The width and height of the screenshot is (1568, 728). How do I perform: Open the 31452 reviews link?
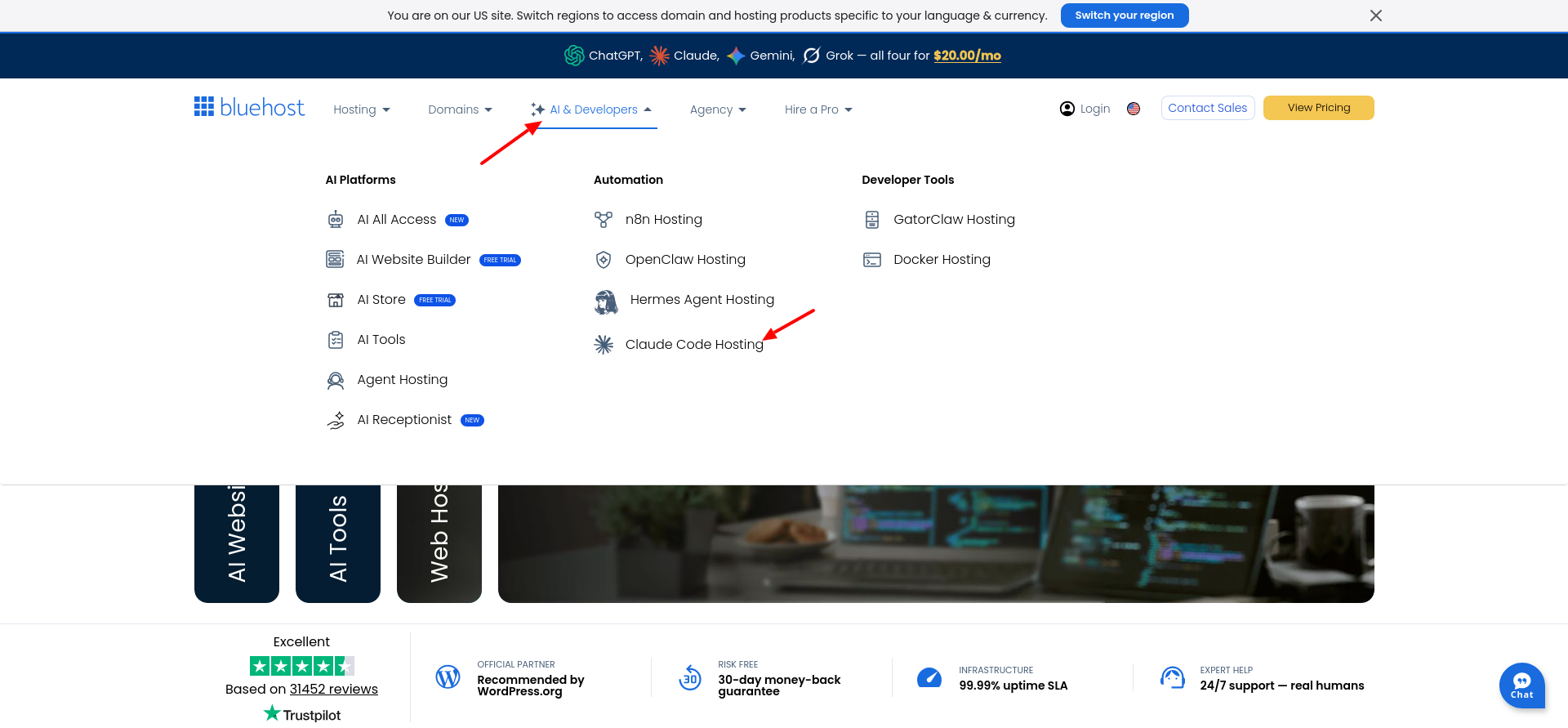pyautogui.click(x=334, y=690)
